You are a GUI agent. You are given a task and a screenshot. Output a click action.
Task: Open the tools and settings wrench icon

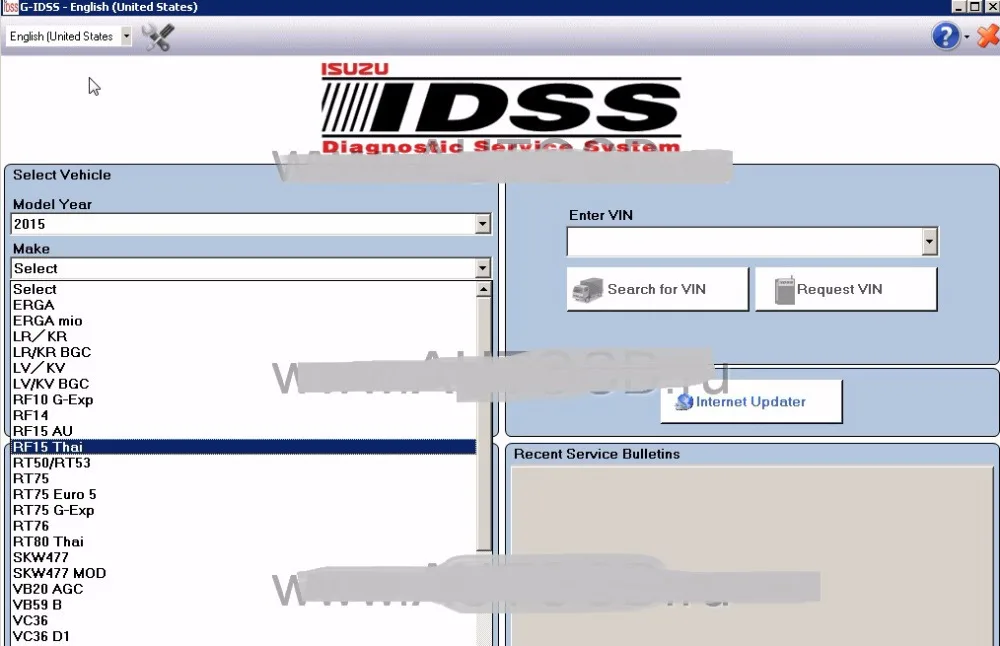(158, 37)
